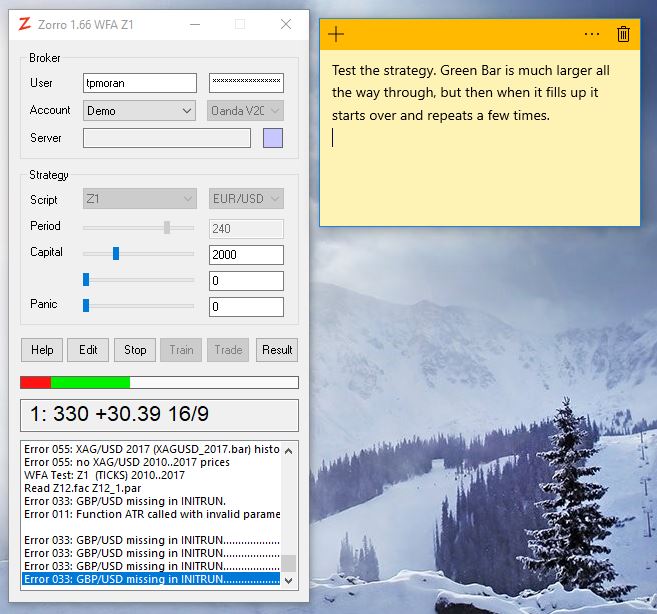Add a new sticky note with plus icon
Image resolution: width=657 pixels, height=614 pixels.
[336, 34]
